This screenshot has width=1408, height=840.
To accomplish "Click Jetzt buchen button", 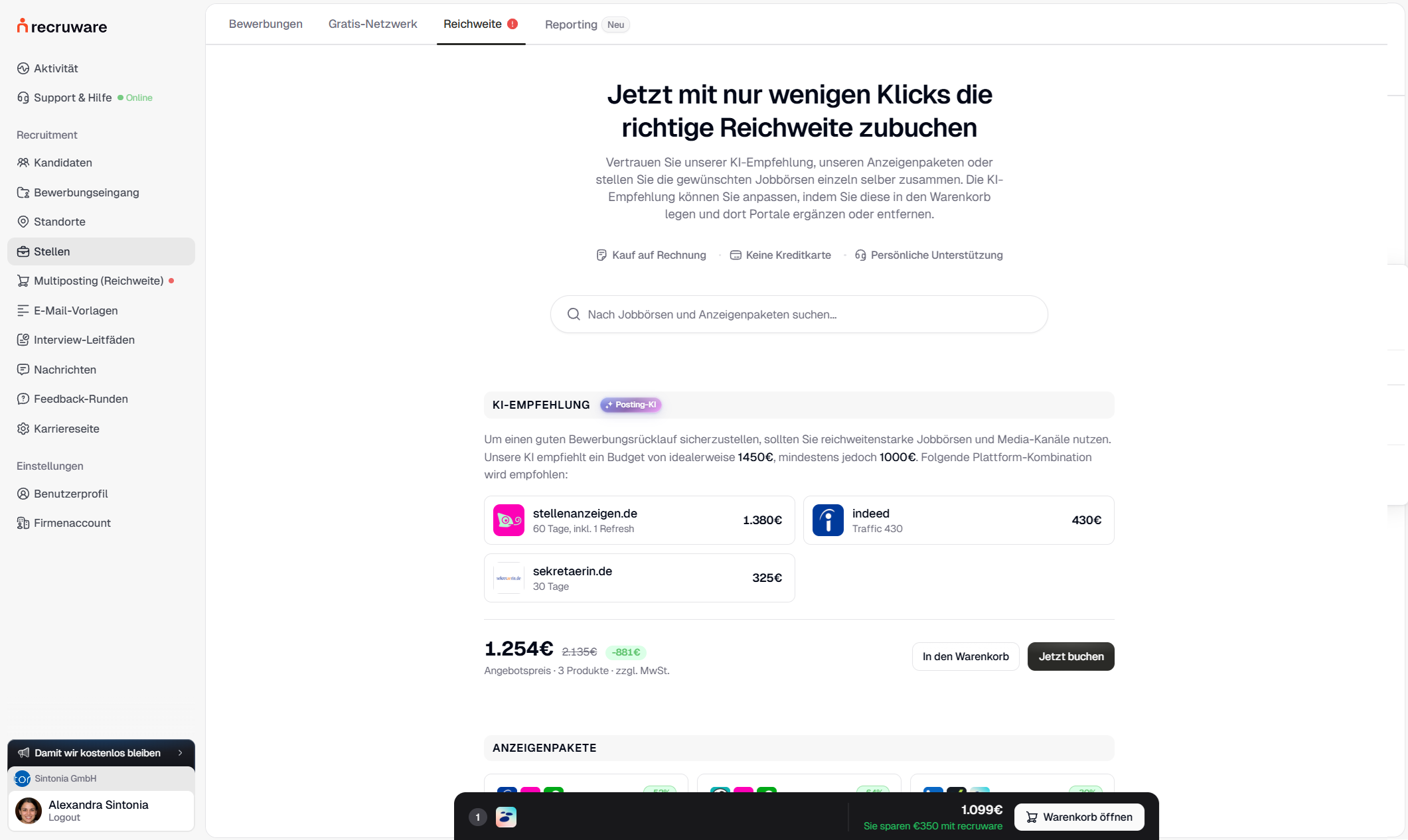I will [1071, 656].
